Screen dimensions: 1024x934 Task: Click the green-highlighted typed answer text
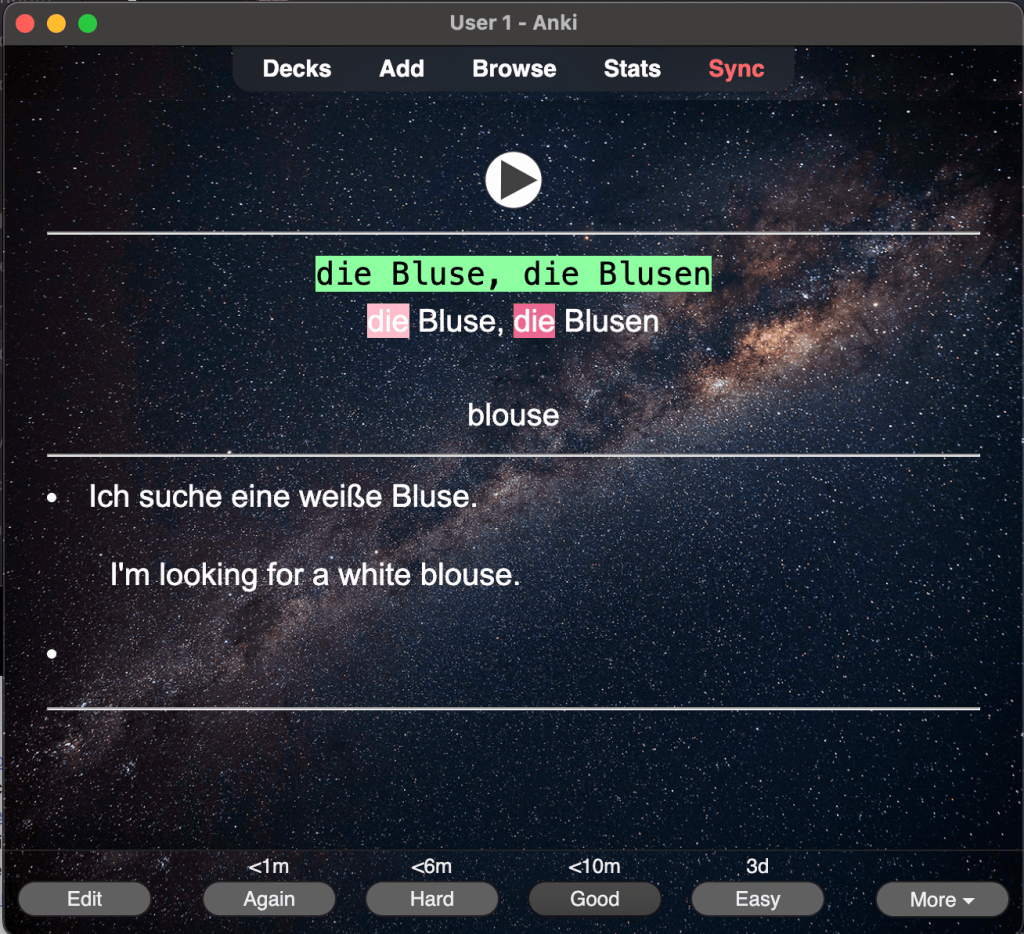(x=513, y=274)
